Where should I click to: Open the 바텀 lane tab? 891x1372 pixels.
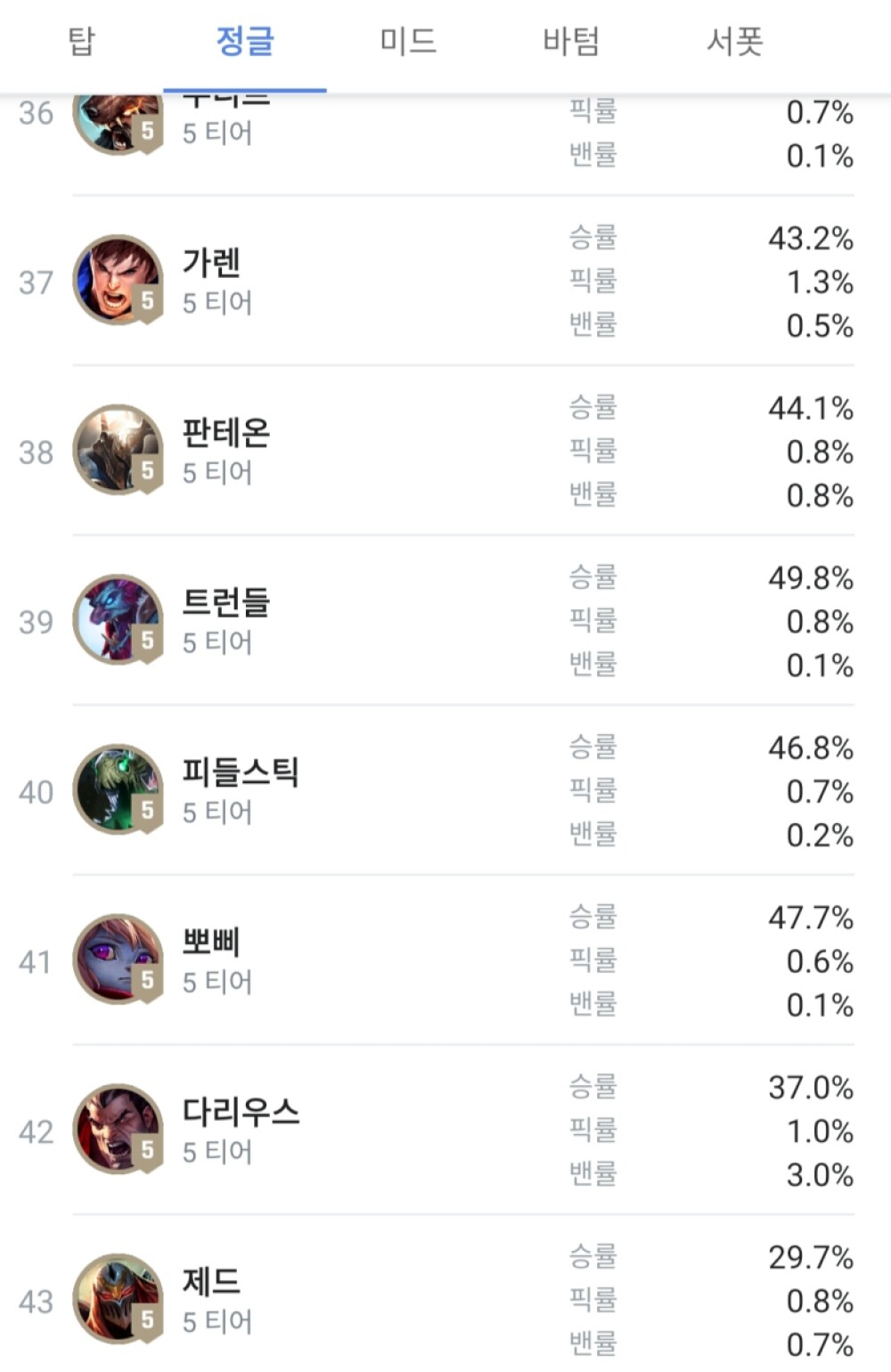coord(571,42)
